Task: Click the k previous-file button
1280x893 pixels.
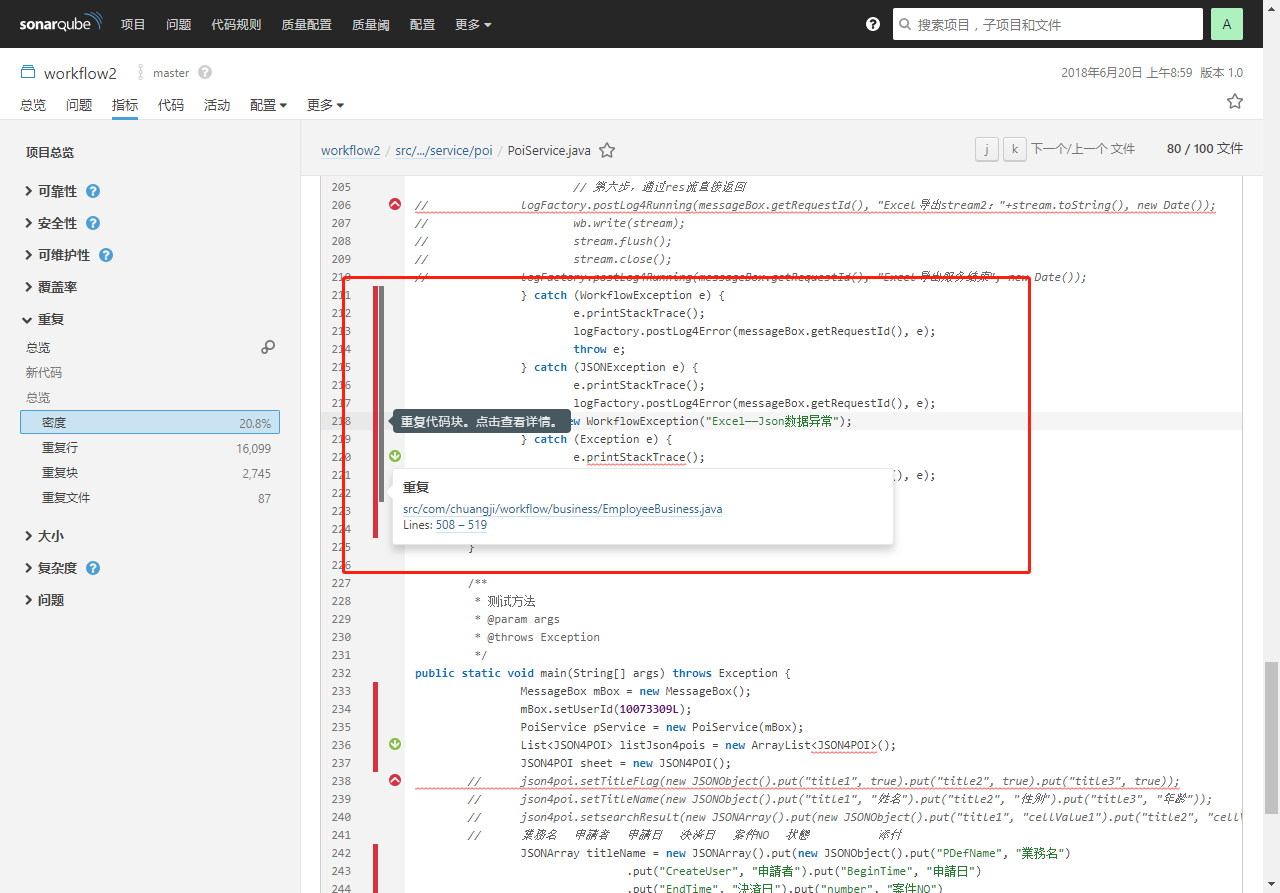Action: [x=1015, y=149]
